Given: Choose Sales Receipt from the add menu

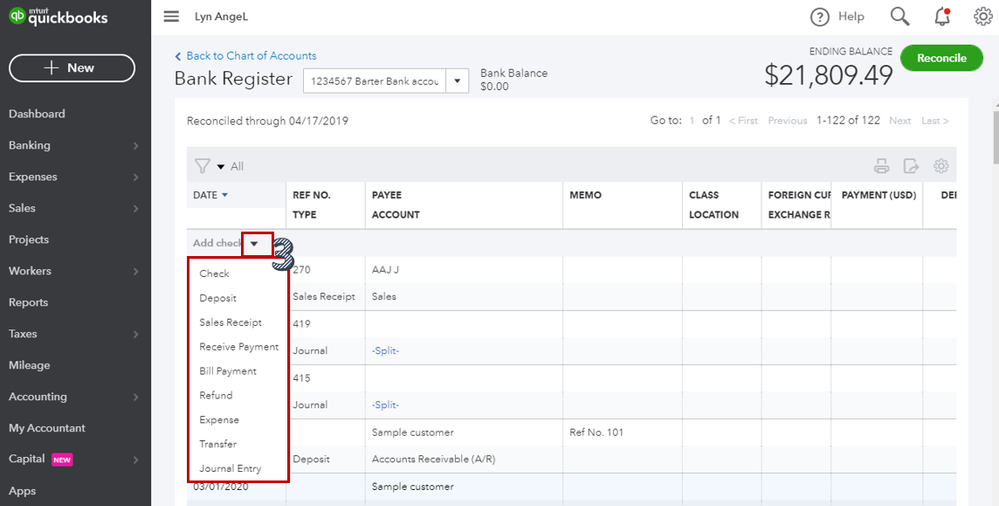Looking at the screenshot, I should tap(231, 322).
